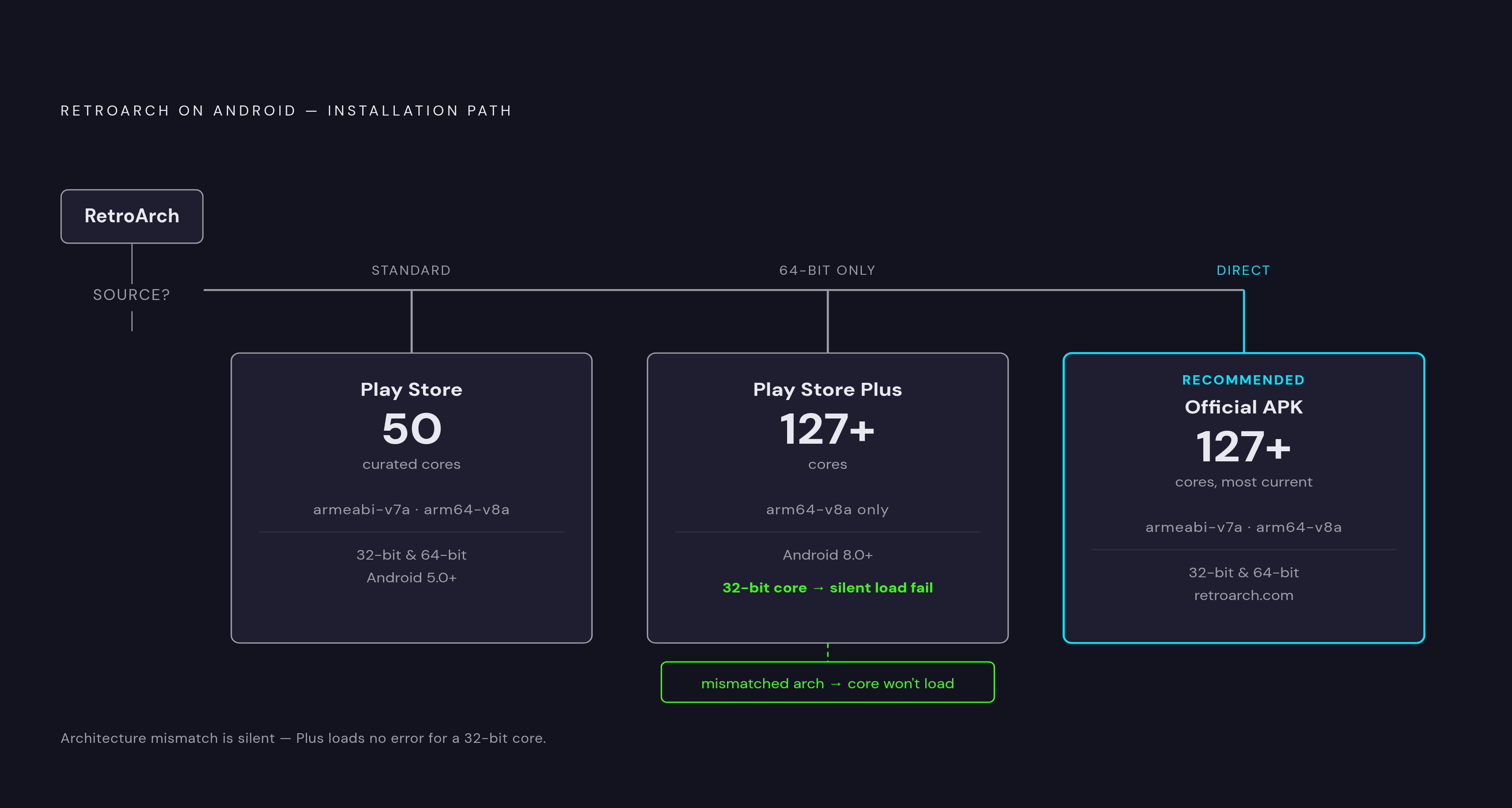Click 'armeabi-v7a · arm64-v8a' in Official APK card
The width and height of the screenshot is (1512, 808).
1243,527
